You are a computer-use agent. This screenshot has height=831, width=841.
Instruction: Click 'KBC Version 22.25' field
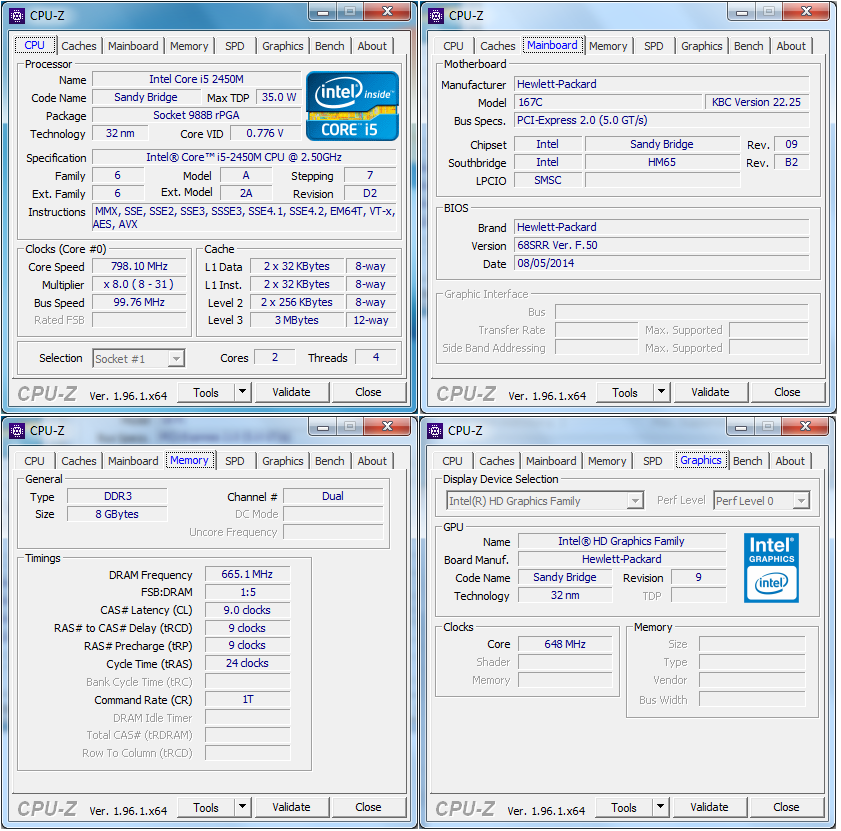pyautogui.click(x=756, y=102)
